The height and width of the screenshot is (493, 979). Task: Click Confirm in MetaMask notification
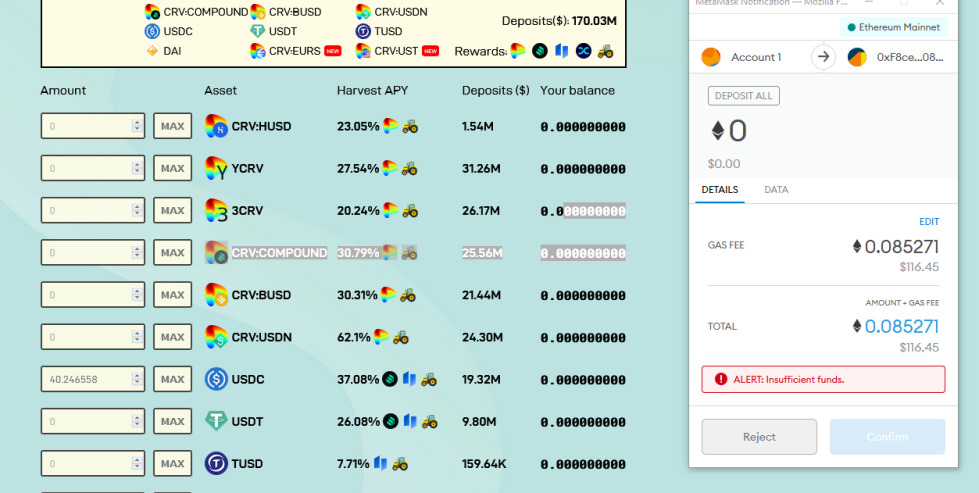(887, 437)
